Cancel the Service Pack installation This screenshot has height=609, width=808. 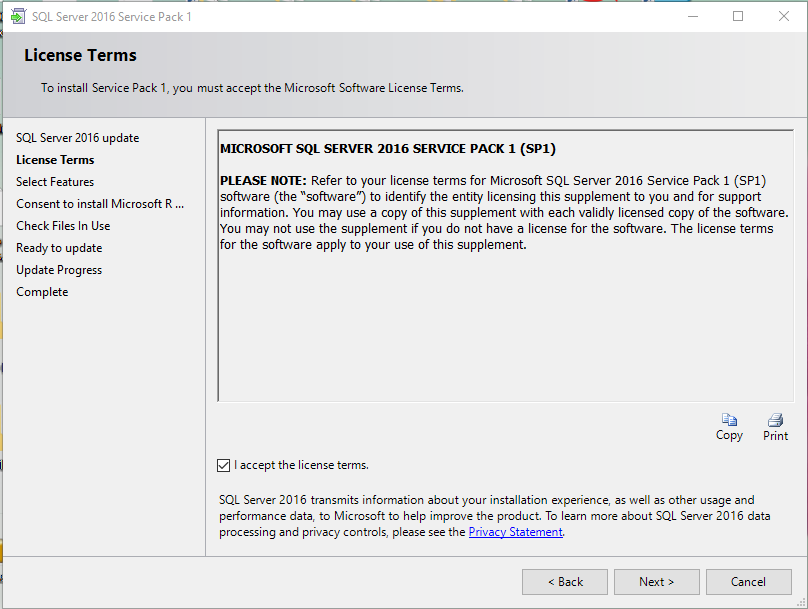(x=749, y=581)
